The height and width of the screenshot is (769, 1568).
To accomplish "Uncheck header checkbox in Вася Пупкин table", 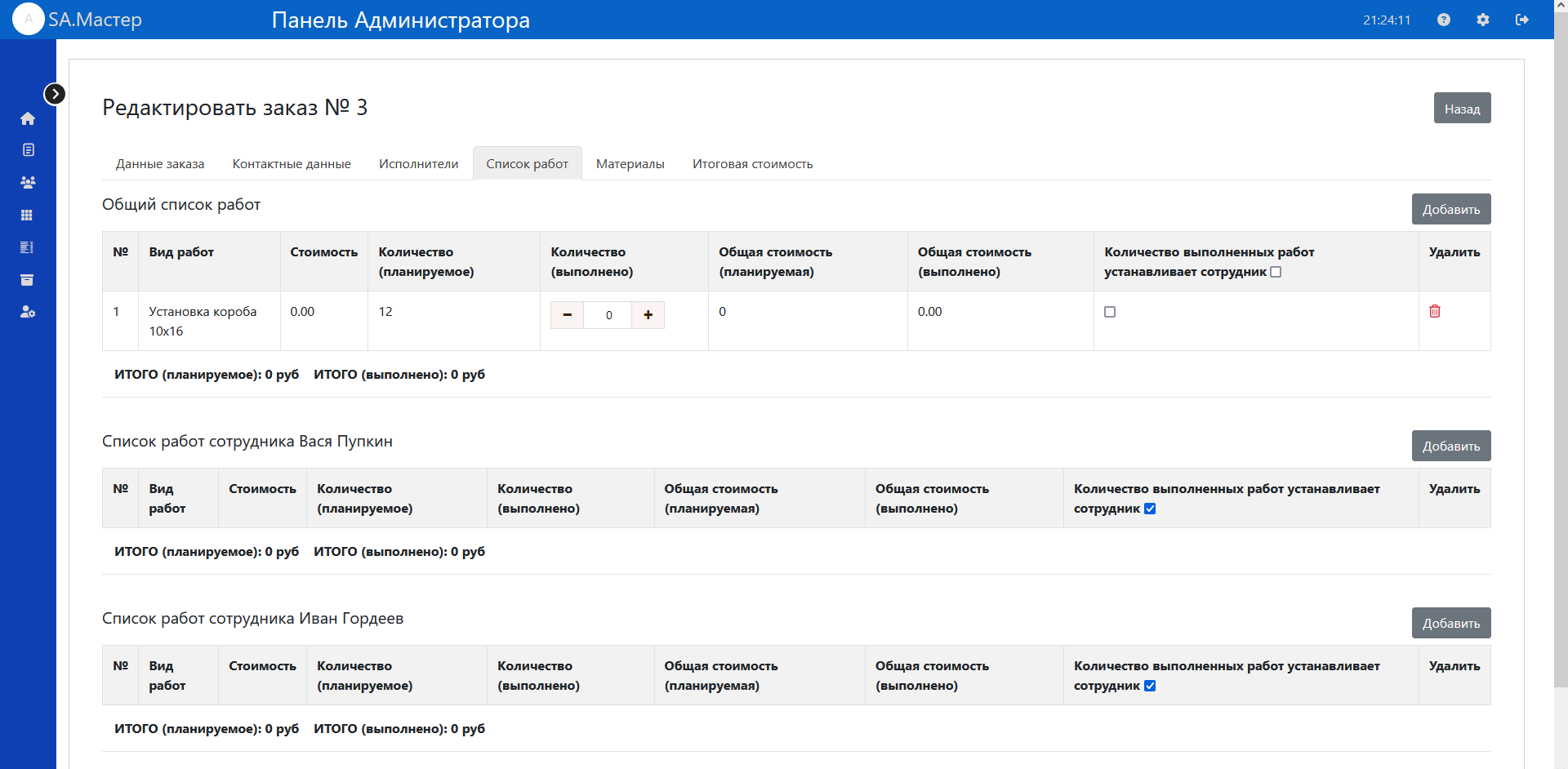I will point(1150,509).
